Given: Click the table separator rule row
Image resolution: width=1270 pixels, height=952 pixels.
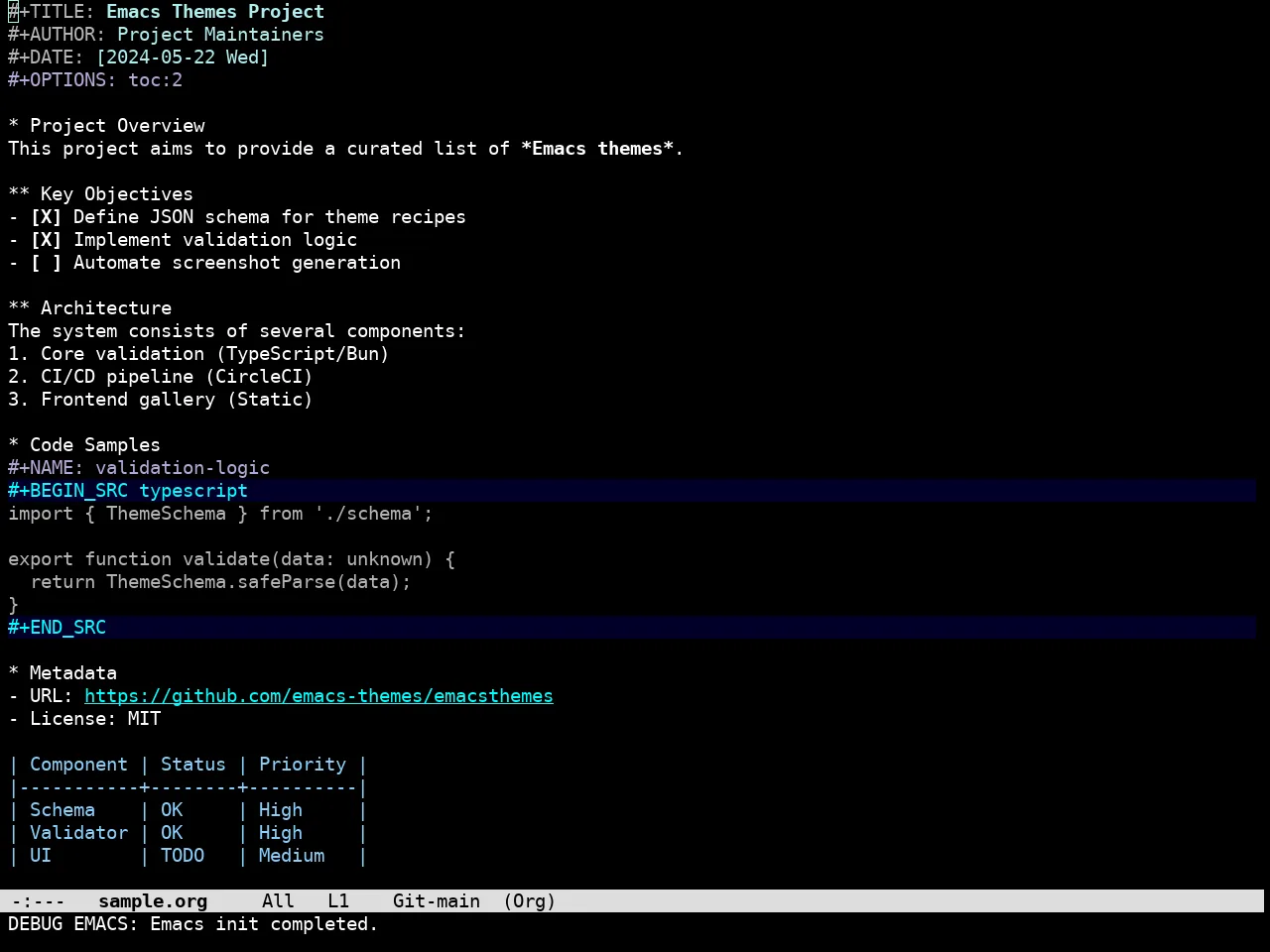Looking at the screenshot, I should click(188, 787).
